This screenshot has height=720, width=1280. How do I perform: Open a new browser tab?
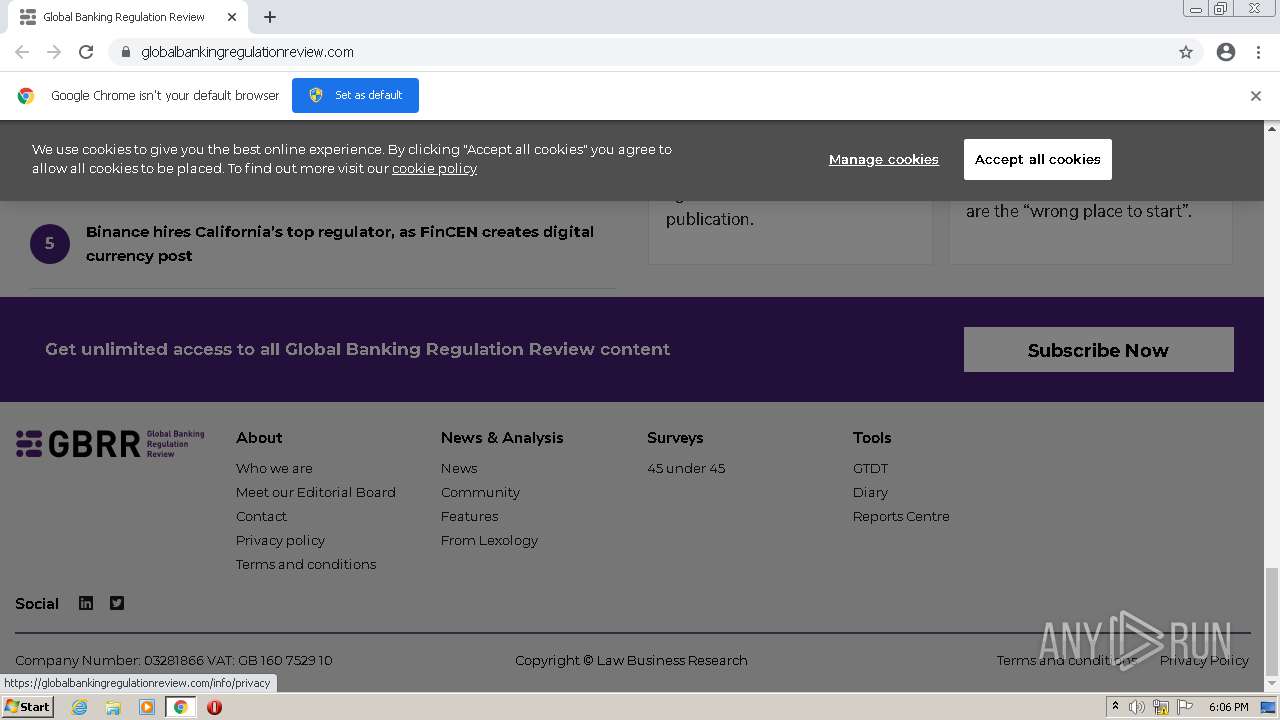270,17
